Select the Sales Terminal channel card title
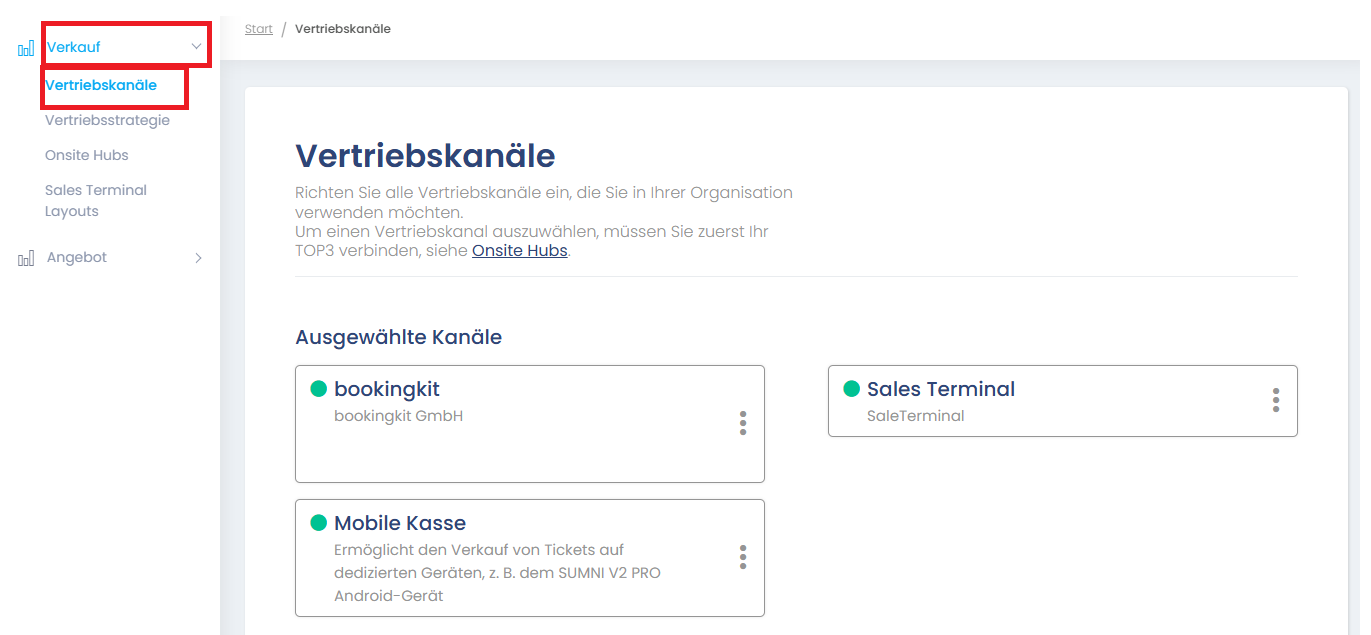The width and height of the screenshot is (1371, 635). (x=940, y=389)
